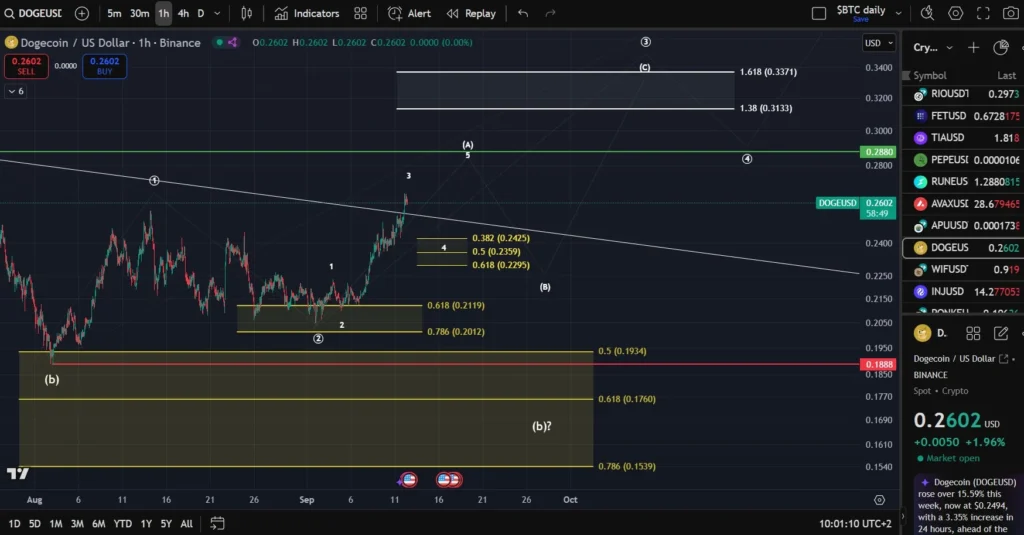Set the chart range to 1M
This screenshot has height=535, width=1024.
pos(56,524)
